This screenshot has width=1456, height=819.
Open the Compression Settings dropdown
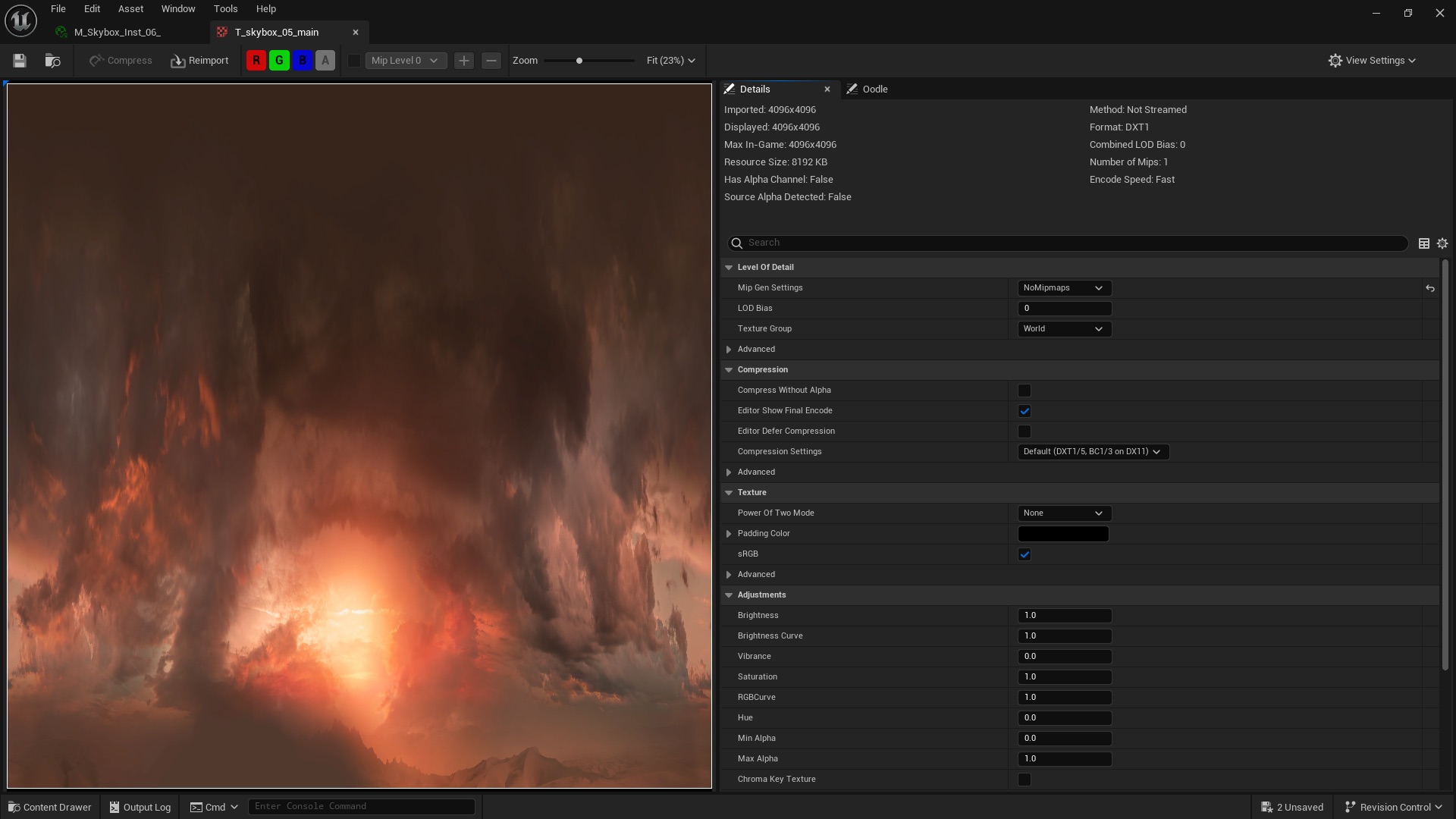point(1092,452)
